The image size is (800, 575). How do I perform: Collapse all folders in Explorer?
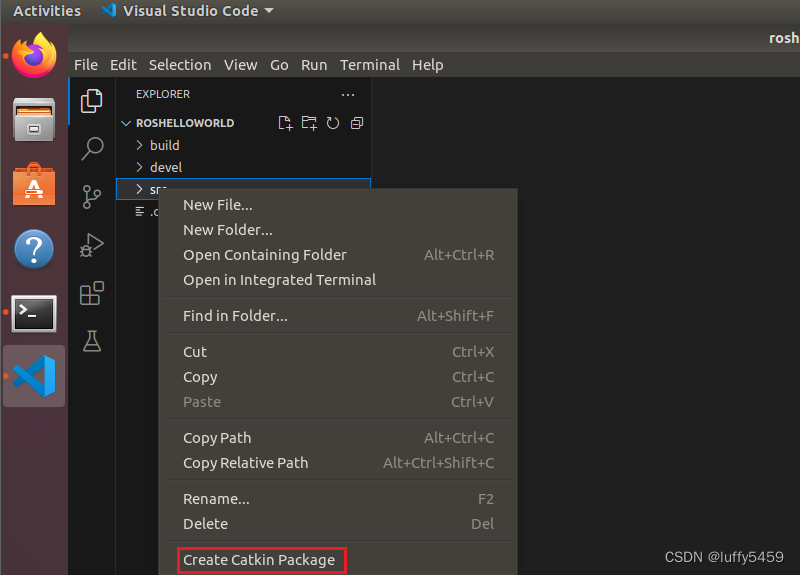(x=357, y=123)
